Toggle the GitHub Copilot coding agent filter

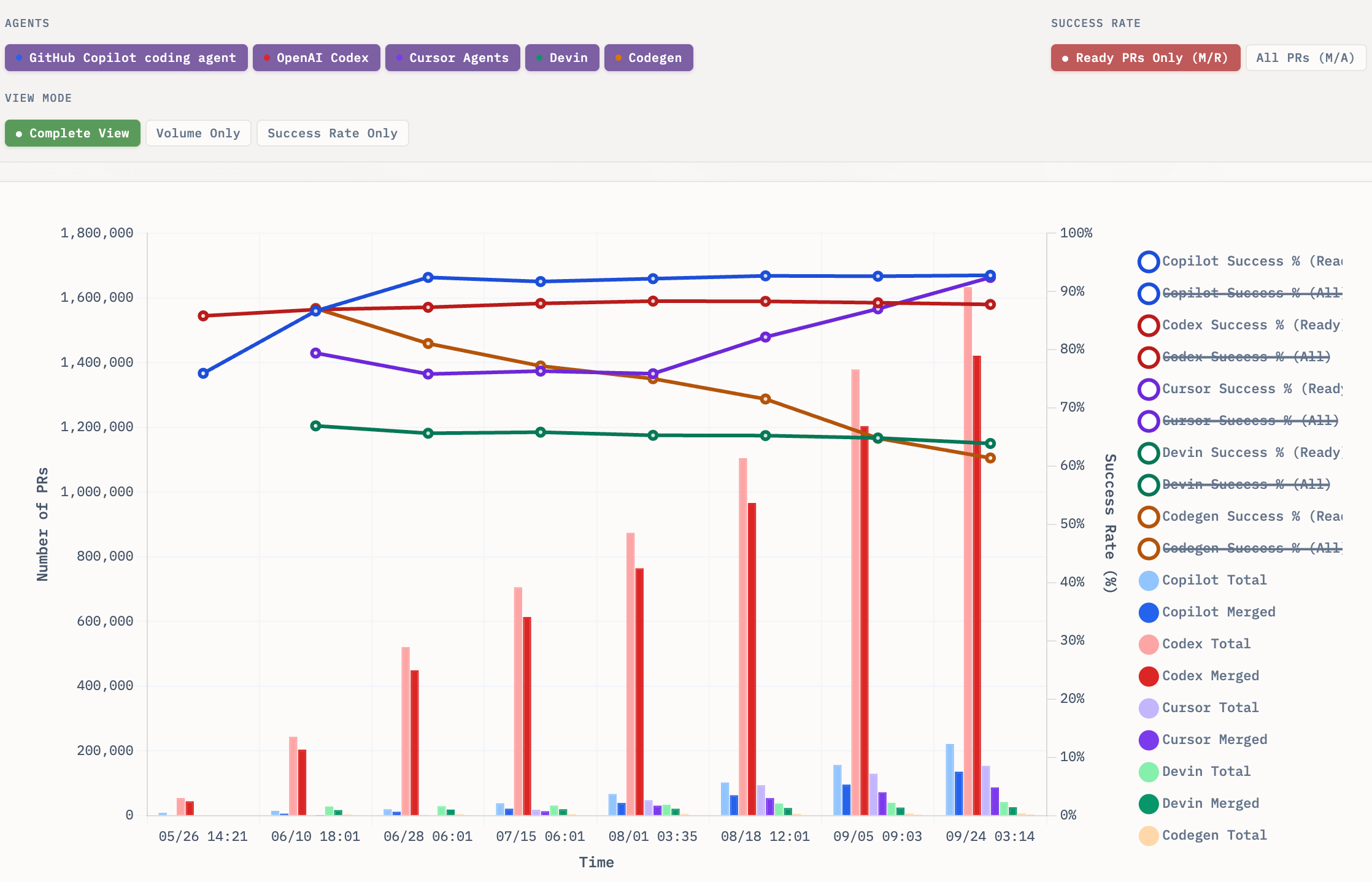(x=126, y=58)
